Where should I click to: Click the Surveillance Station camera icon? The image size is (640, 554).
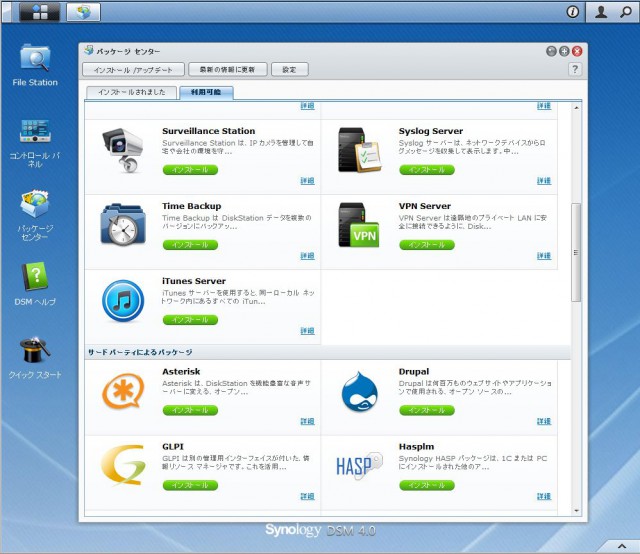pos(123,150)
